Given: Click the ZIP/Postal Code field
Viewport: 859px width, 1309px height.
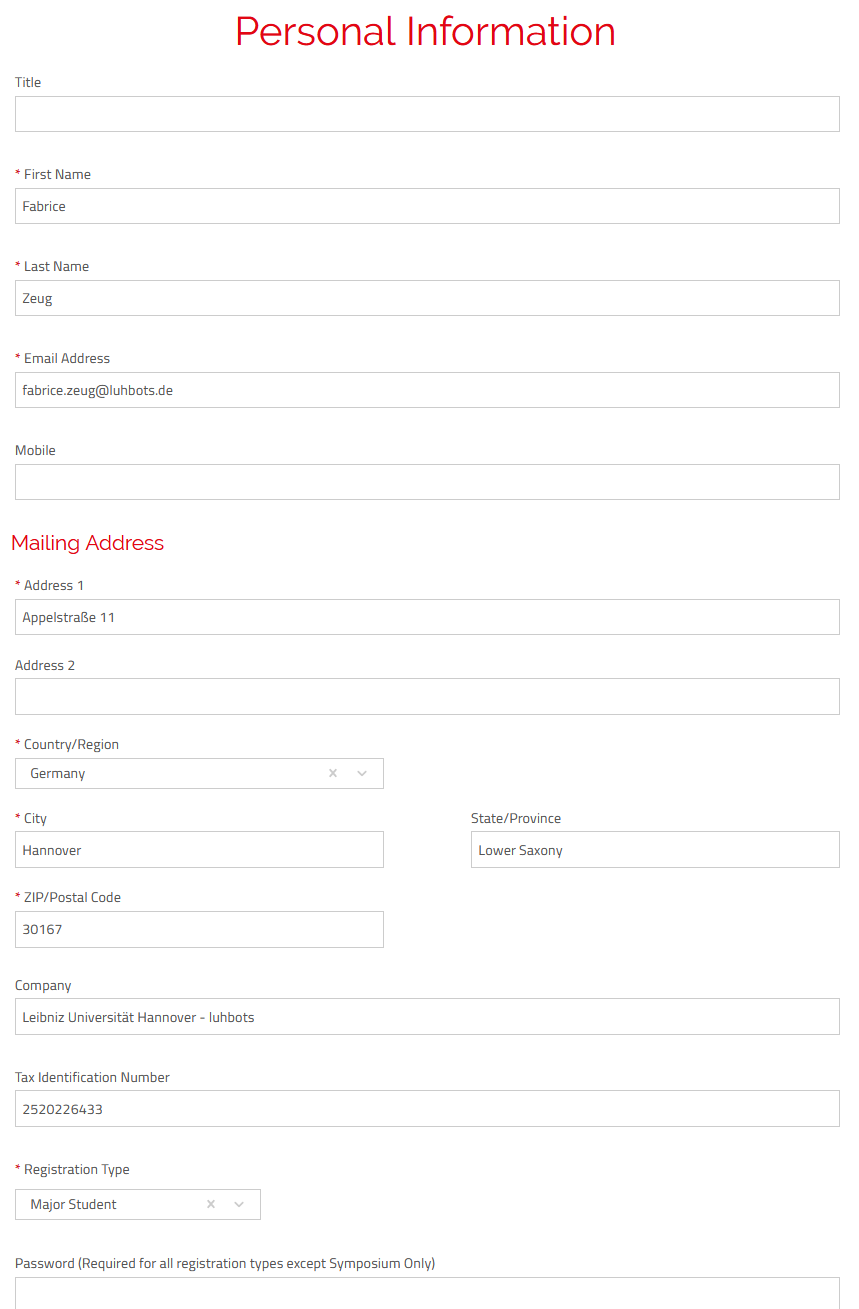Looking at the screenshot, I should [x=199, y=929].
